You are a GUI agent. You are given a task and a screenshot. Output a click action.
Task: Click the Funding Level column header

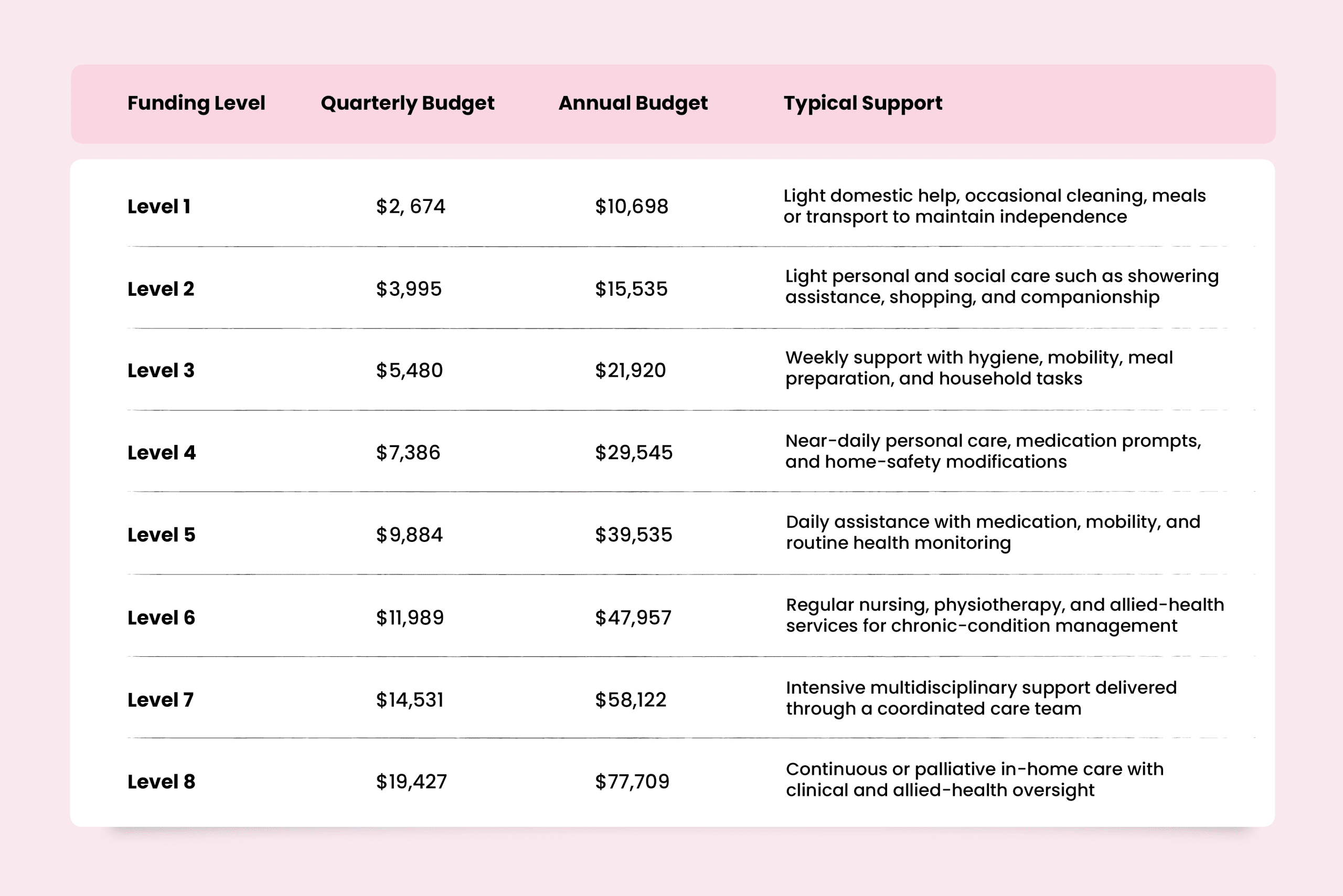click(196, 103)
